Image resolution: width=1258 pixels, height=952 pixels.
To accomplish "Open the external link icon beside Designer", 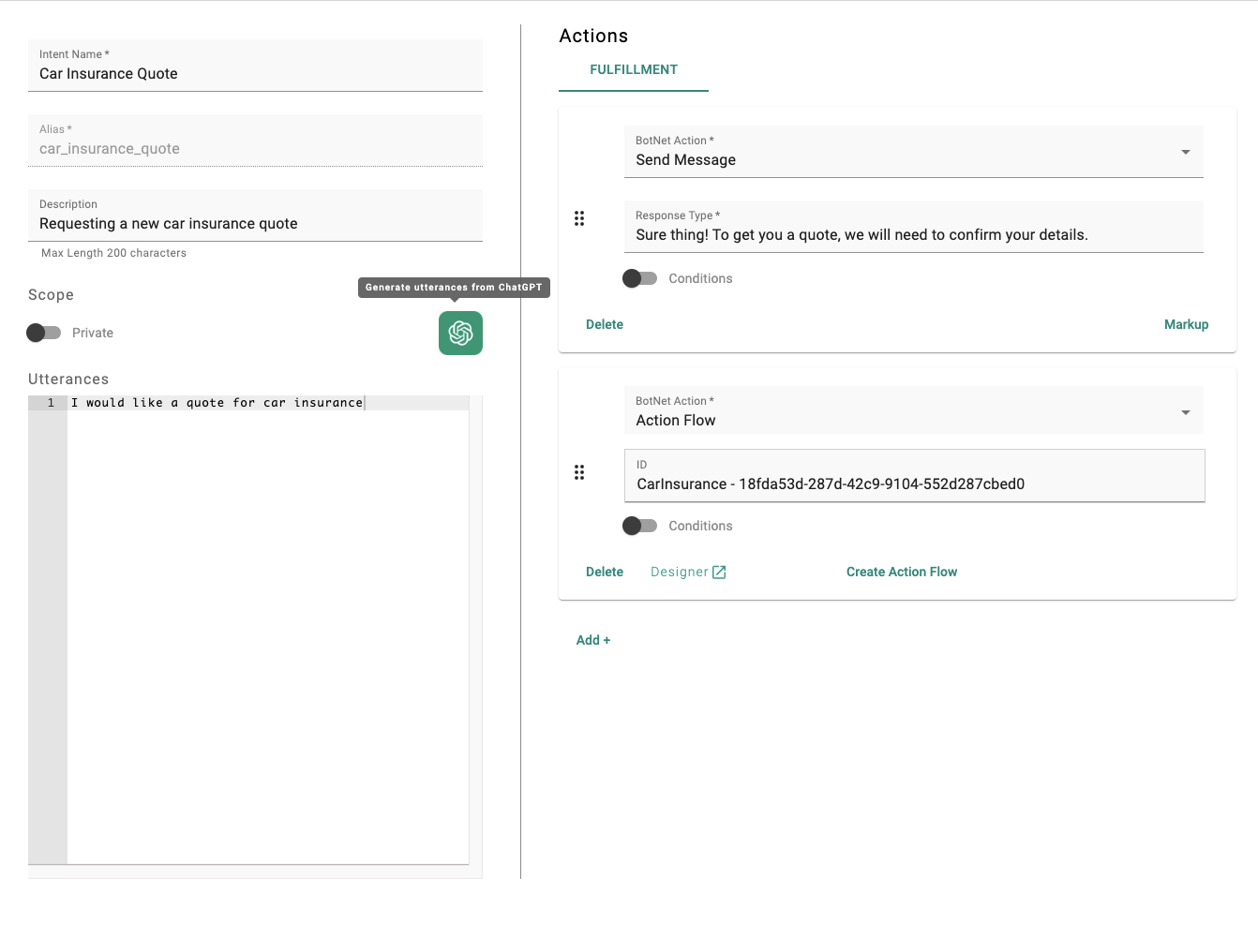I will coord(719,573).
